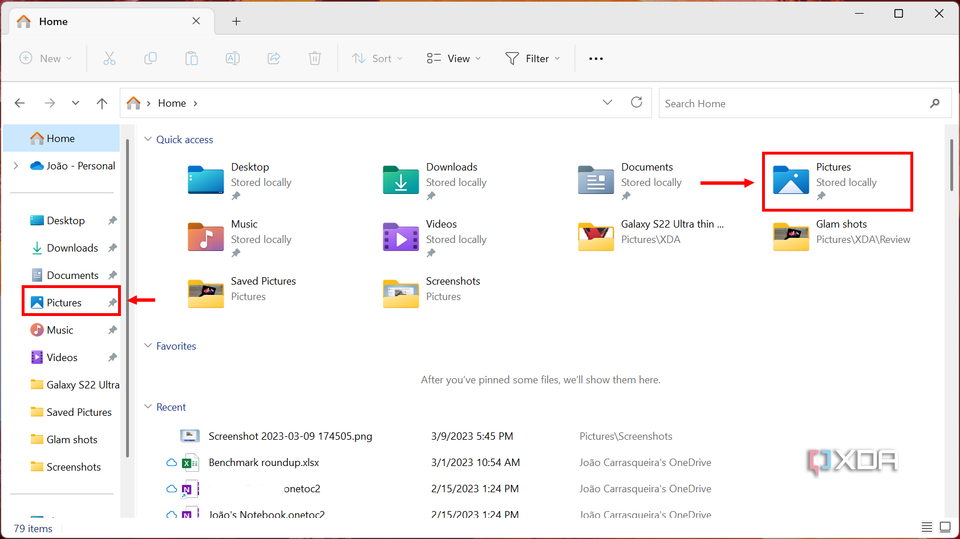Viewport: 960px width, 539px height.
Task: Click the Share icon in toolbar
Action: (x=274, y=58)
